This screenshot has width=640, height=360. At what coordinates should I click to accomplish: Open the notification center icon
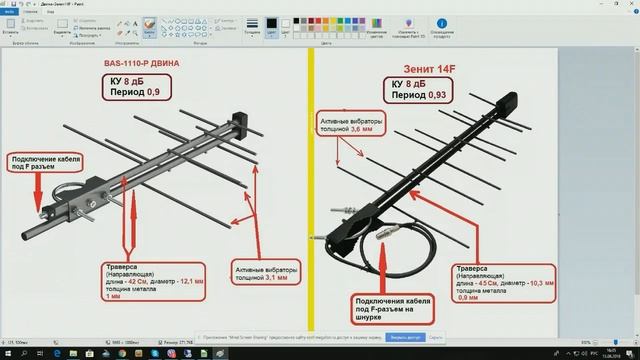(630, 353)
